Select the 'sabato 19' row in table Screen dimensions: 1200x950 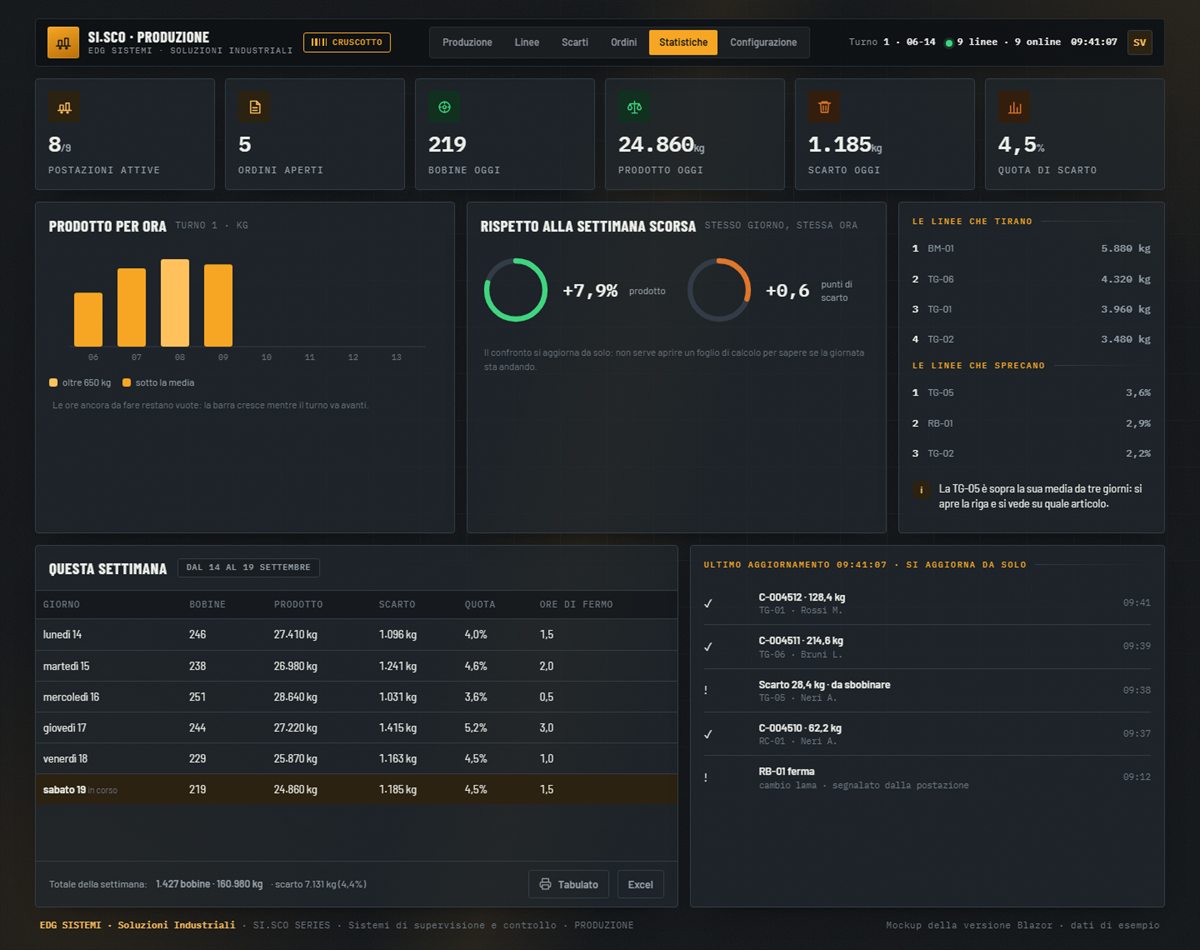pos(357,789)
